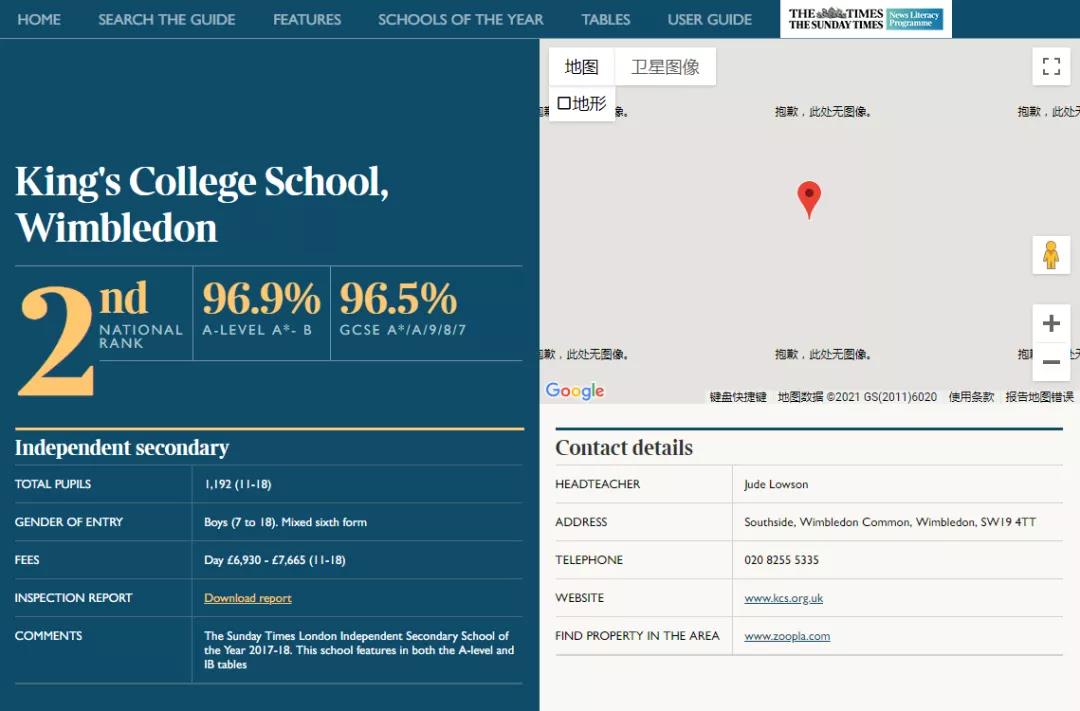Open the www.kcs.org.uk website link
Viewport: 1080px width, 711px height.
click(784, 598)
